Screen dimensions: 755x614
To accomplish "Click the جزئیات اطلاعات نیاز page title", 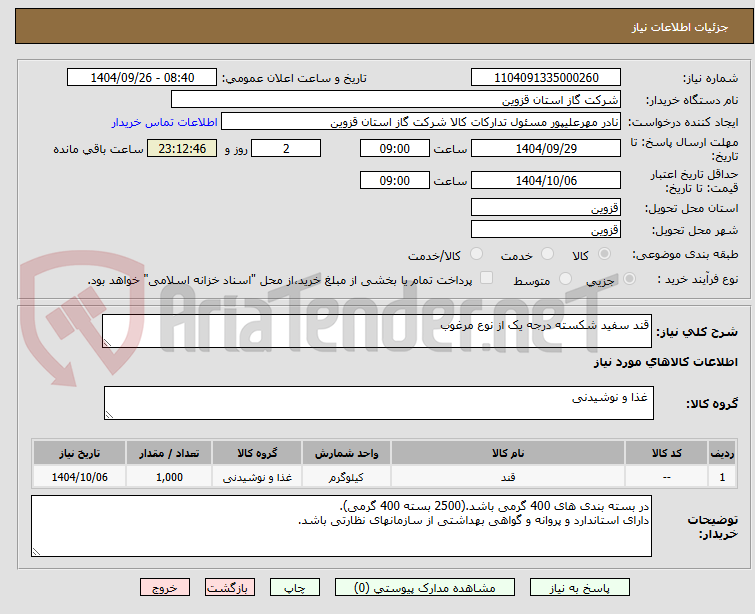I will [680, 27].
